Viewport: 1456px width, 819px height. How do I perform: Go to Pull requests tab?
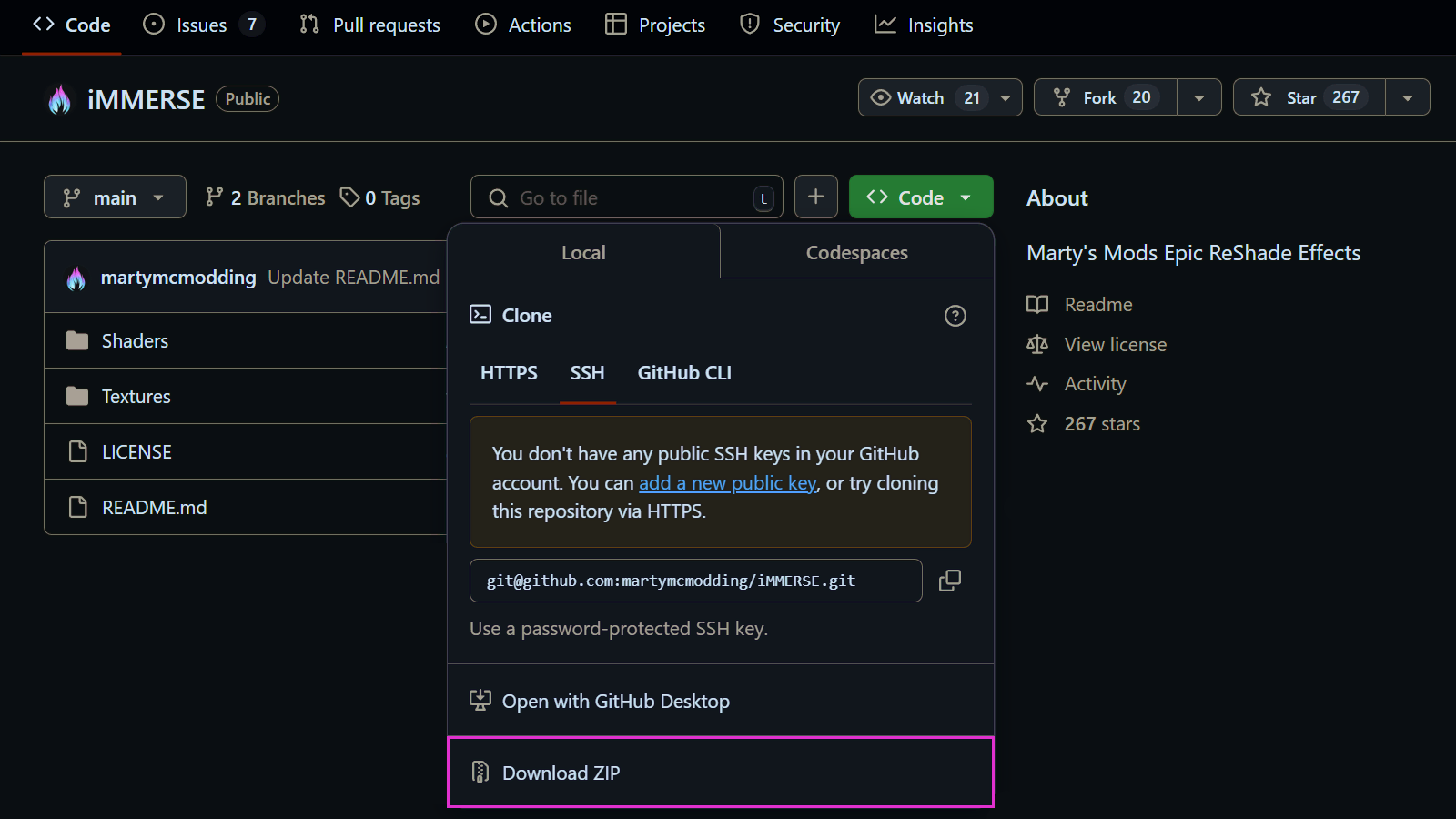[369, 25]
